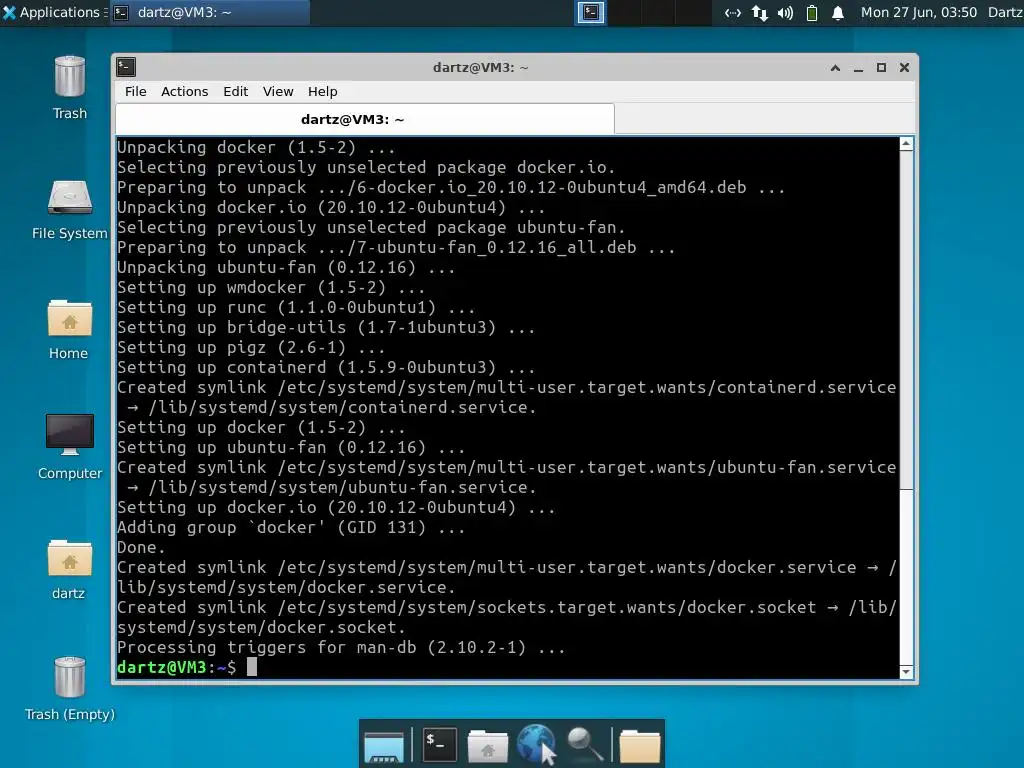The image size is (1024, 768).
Task: Click the battery status icon
Action: pos(812,13)
